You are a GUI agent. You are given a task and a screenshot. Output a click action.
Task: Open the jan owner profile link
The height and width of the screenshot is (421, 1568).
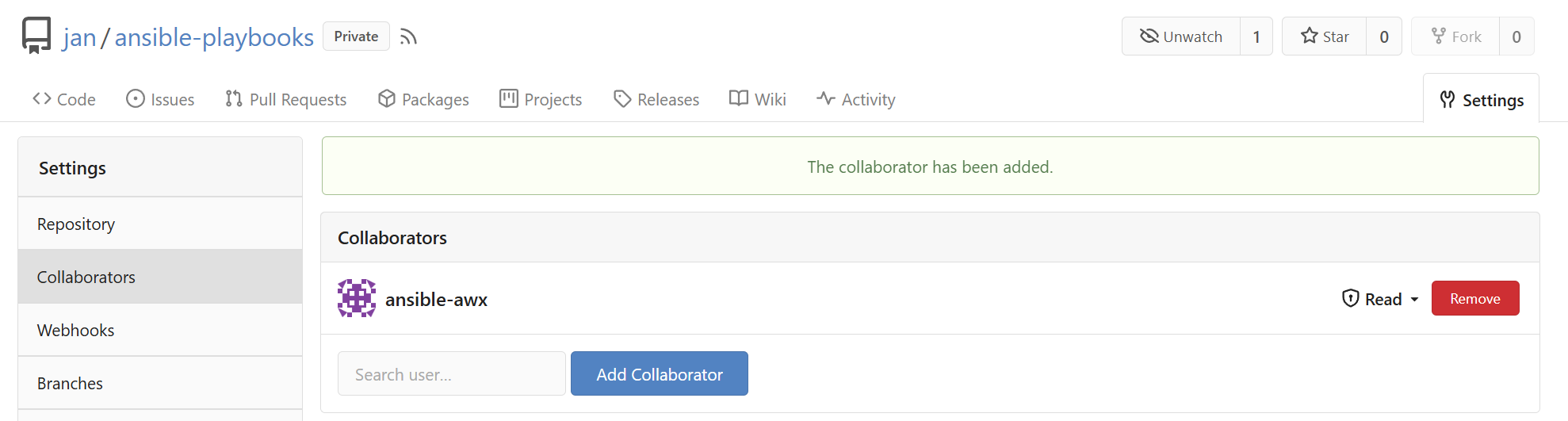pyautogui.click(x=79, y=37)
